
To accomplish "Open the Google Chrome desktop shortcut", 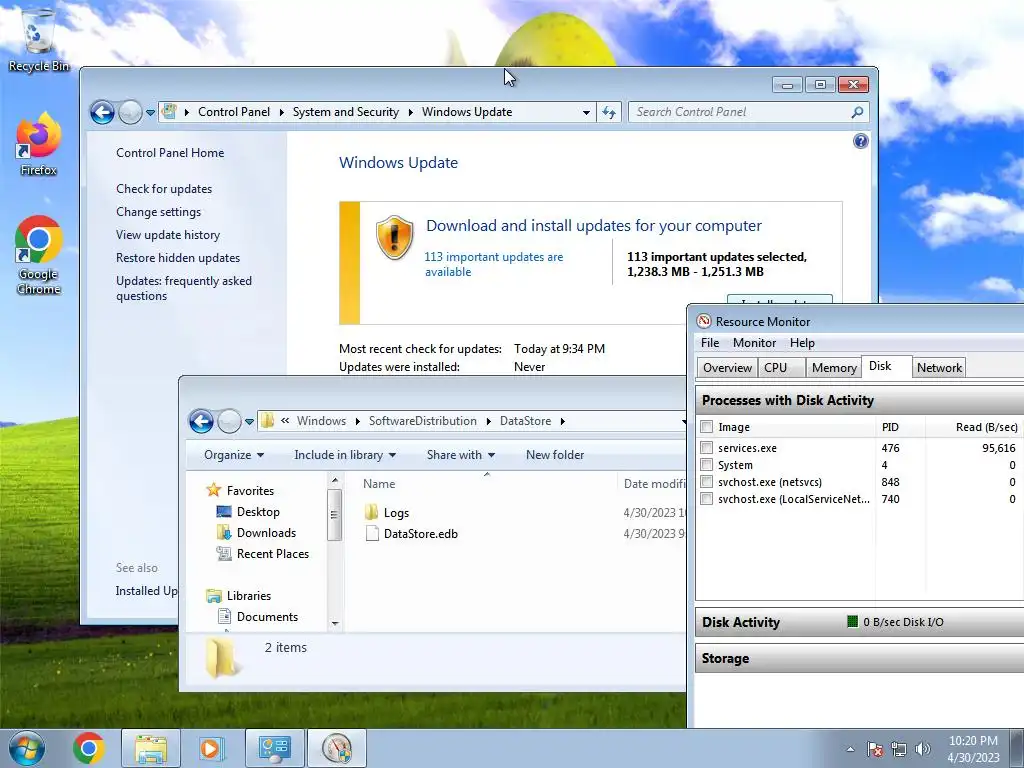I will click(x=38, y=255).
